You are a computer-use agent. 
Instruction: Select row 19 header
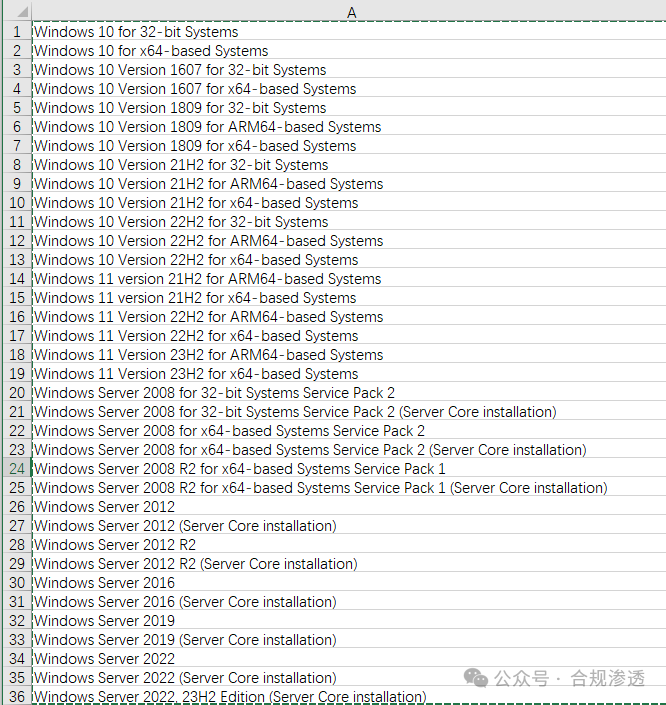pos(17,374)
